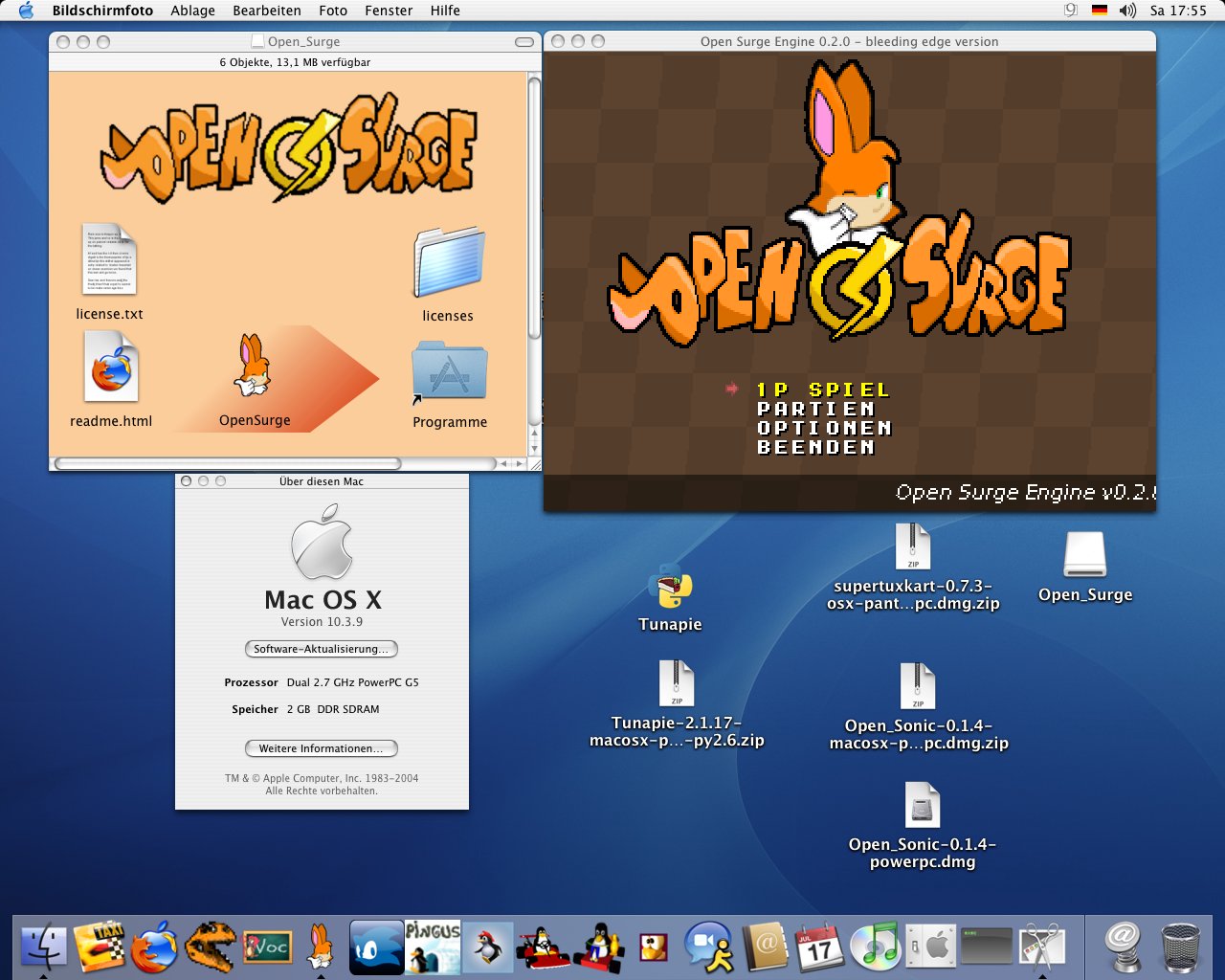Launch the Taxi app from the Dock
Viewport: 1225px width, 980px height.
click(x=100, y=947)
